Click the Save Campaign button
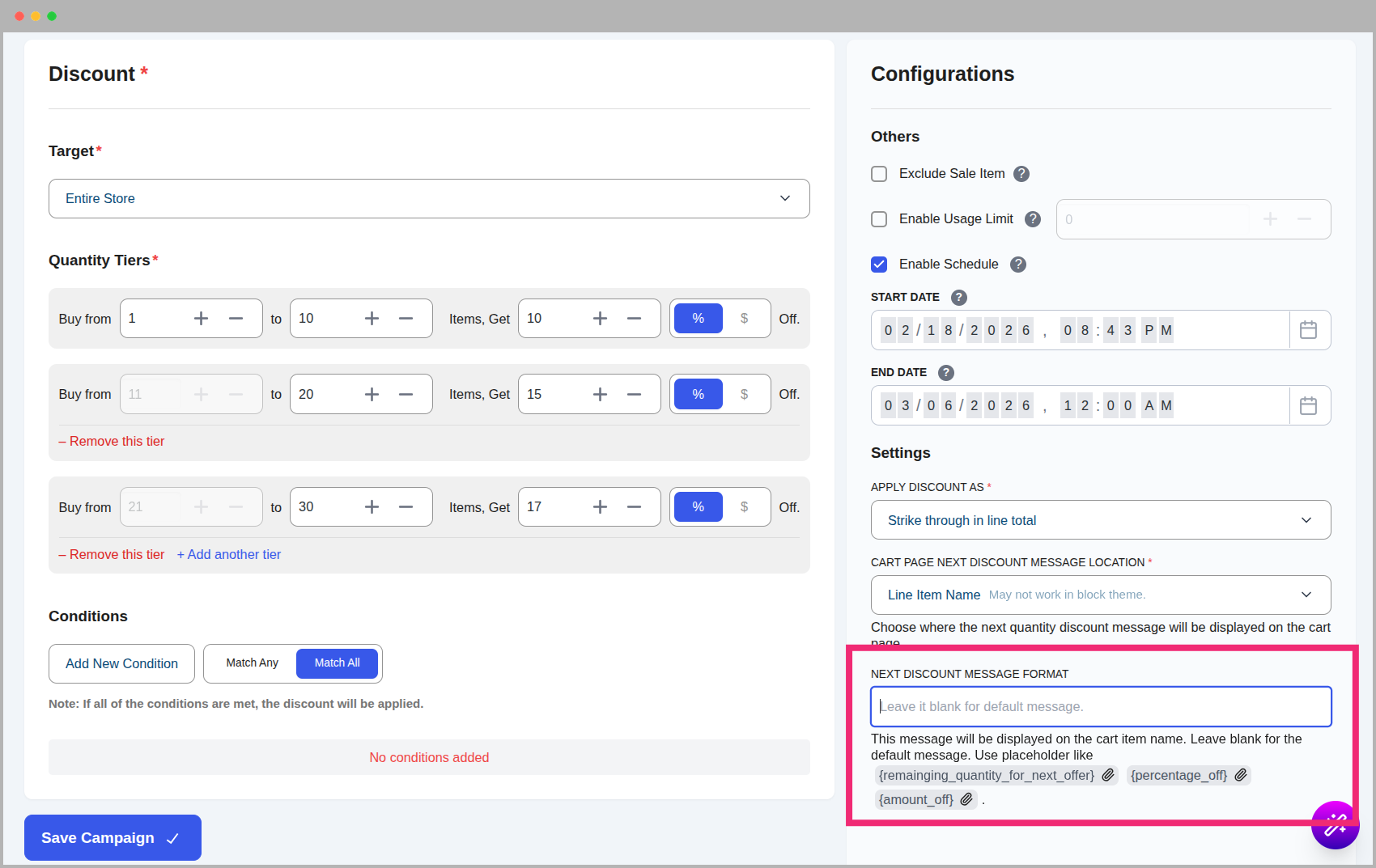Viewport: 1376px width, 868px height. coord(113,838)
